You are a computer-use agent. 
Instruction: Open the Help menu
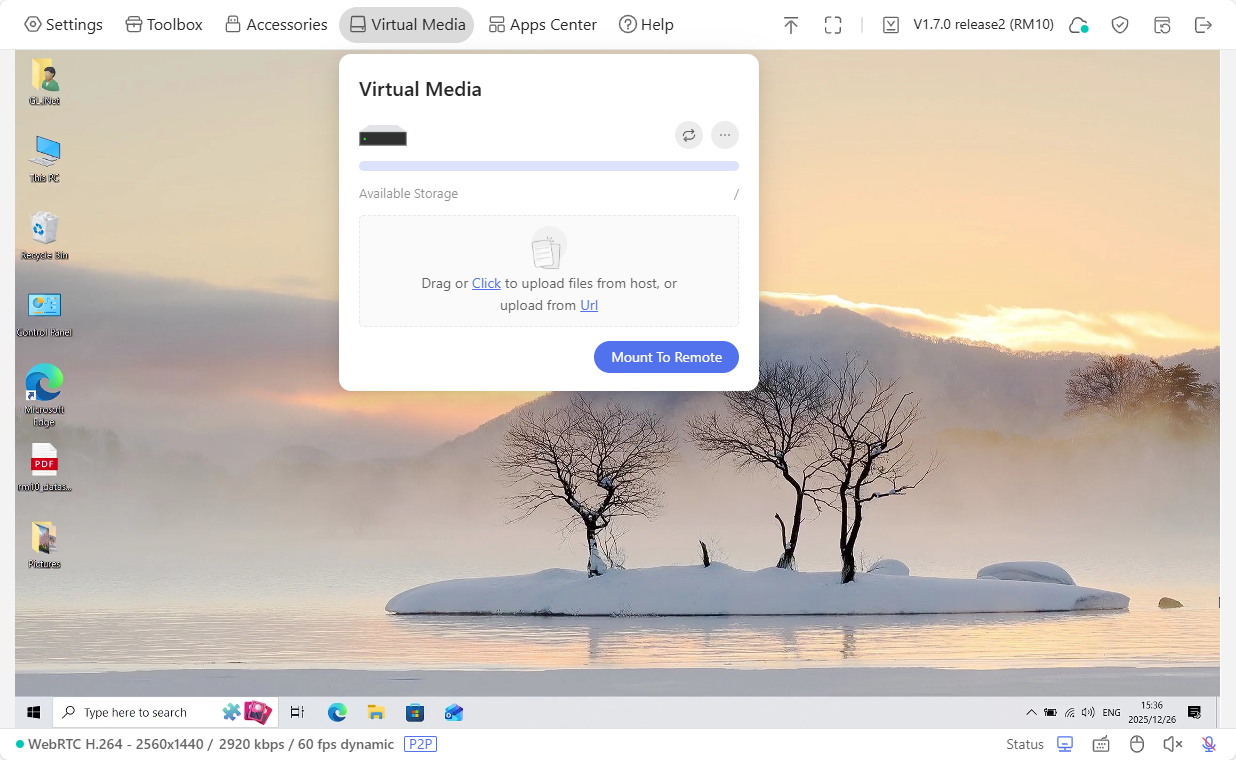645,24
